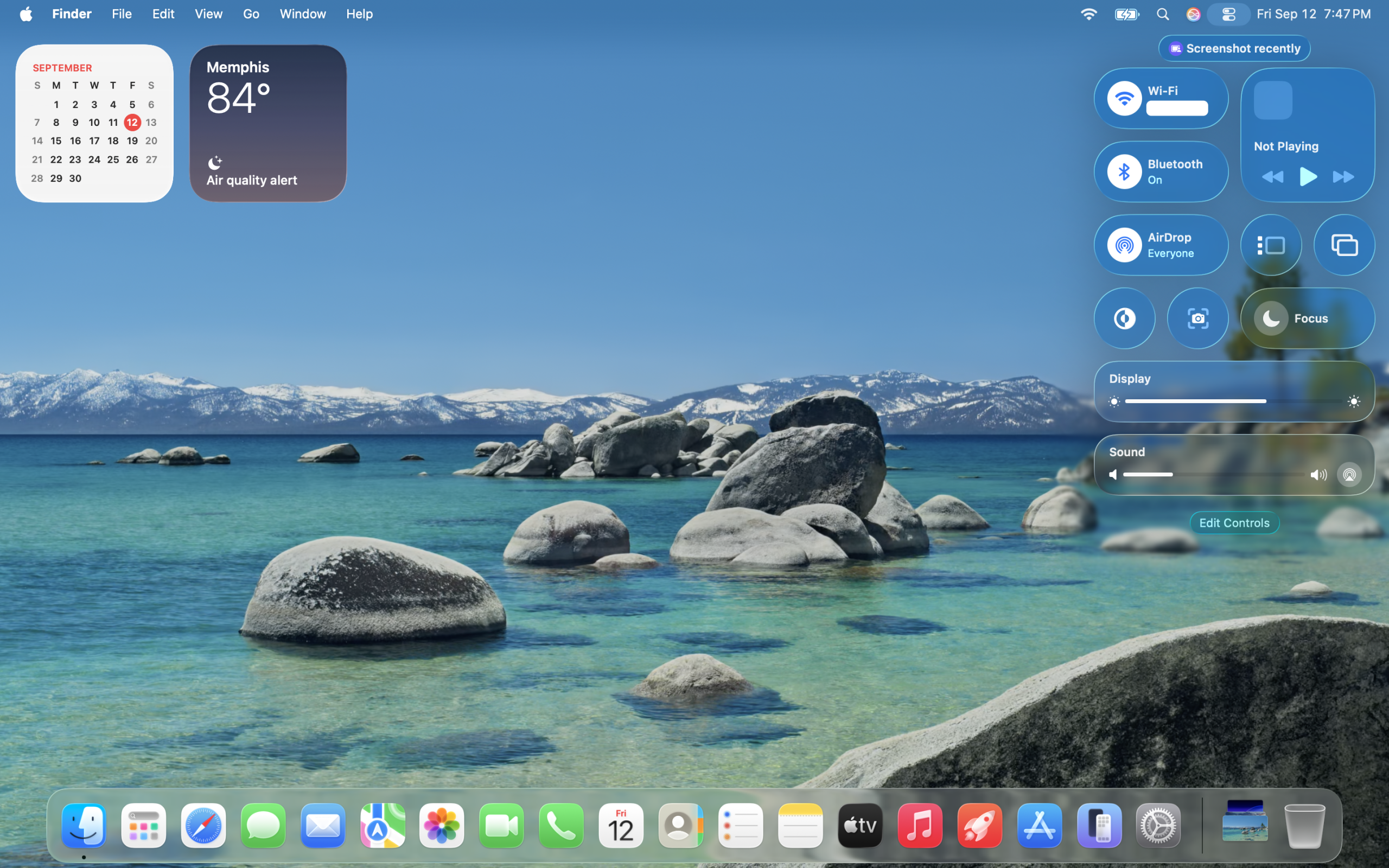
Task: Open System Settings gear in Dock
Action: [x=1158, y=826]
